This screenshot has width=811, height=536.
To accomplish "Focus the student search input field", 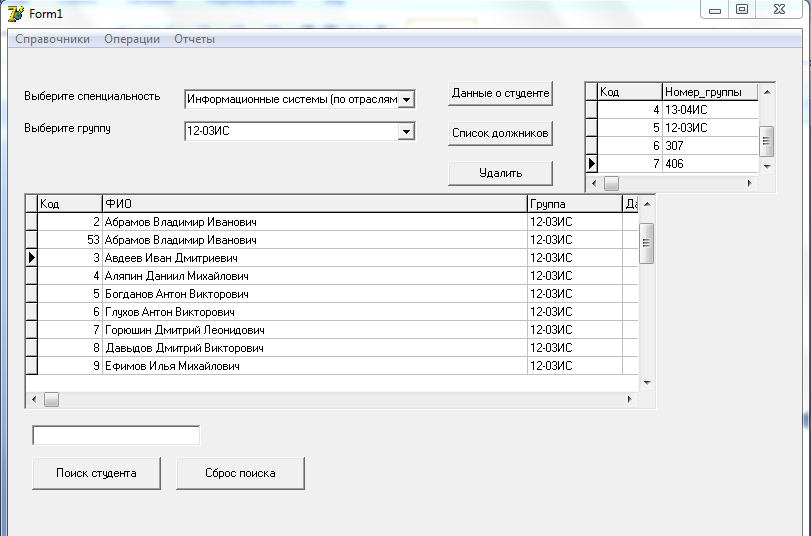I will [x=116, y=435].
